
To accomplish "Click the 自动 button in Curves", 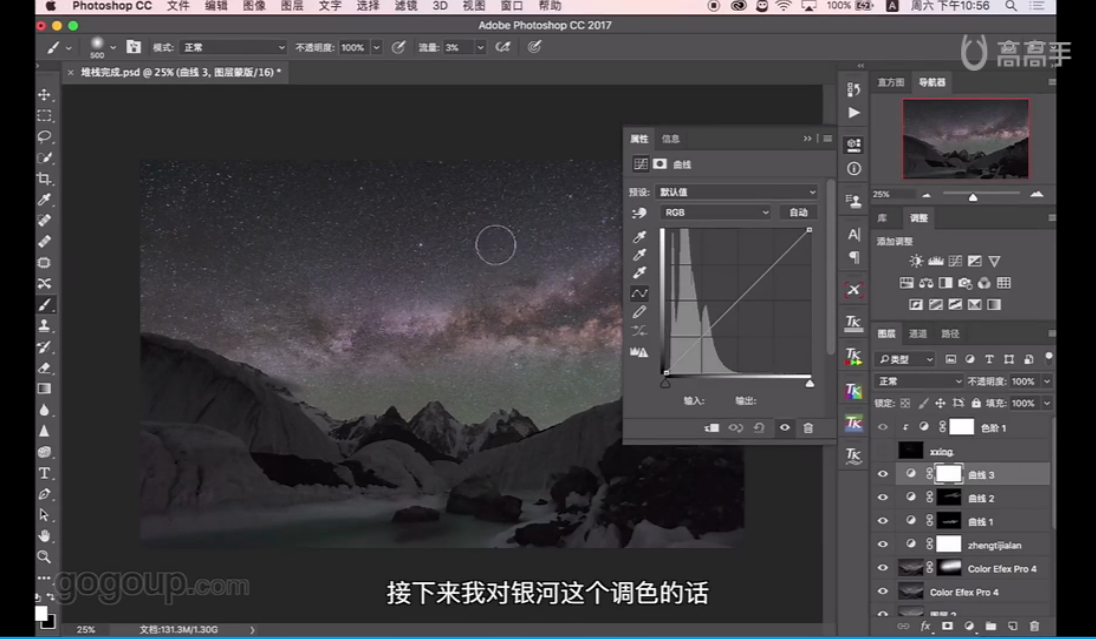I will pos(798,213).
